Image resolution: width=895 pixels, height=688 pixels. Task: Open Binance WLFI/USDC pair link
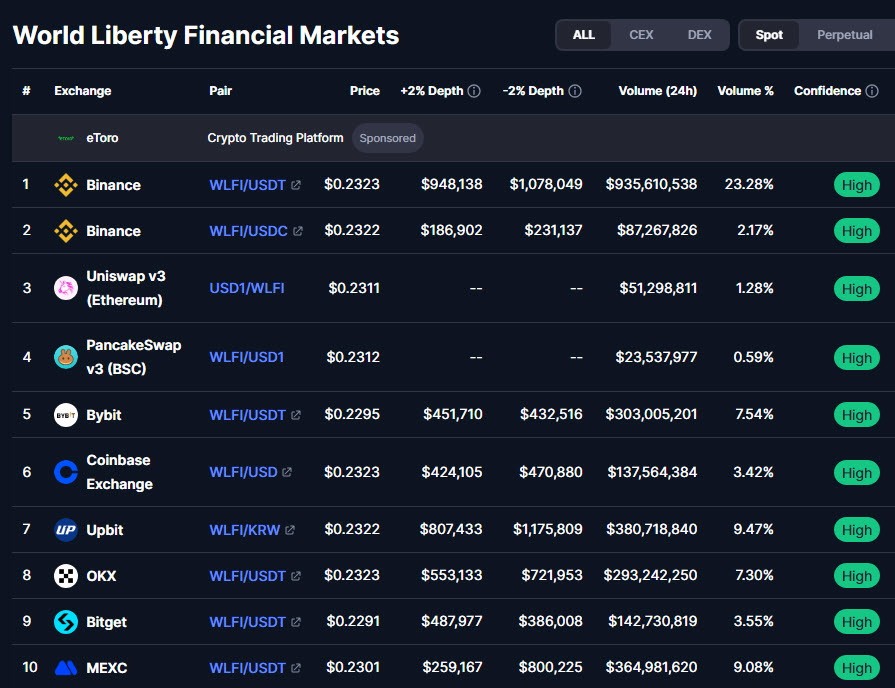pos(248,231)
